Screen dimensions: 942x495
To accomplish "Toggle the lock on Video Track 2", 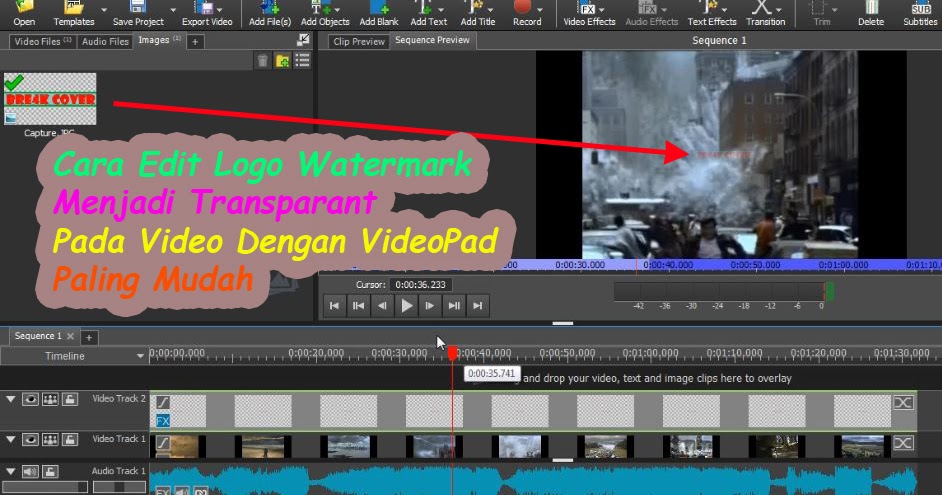I will click(x=70, y=399).
